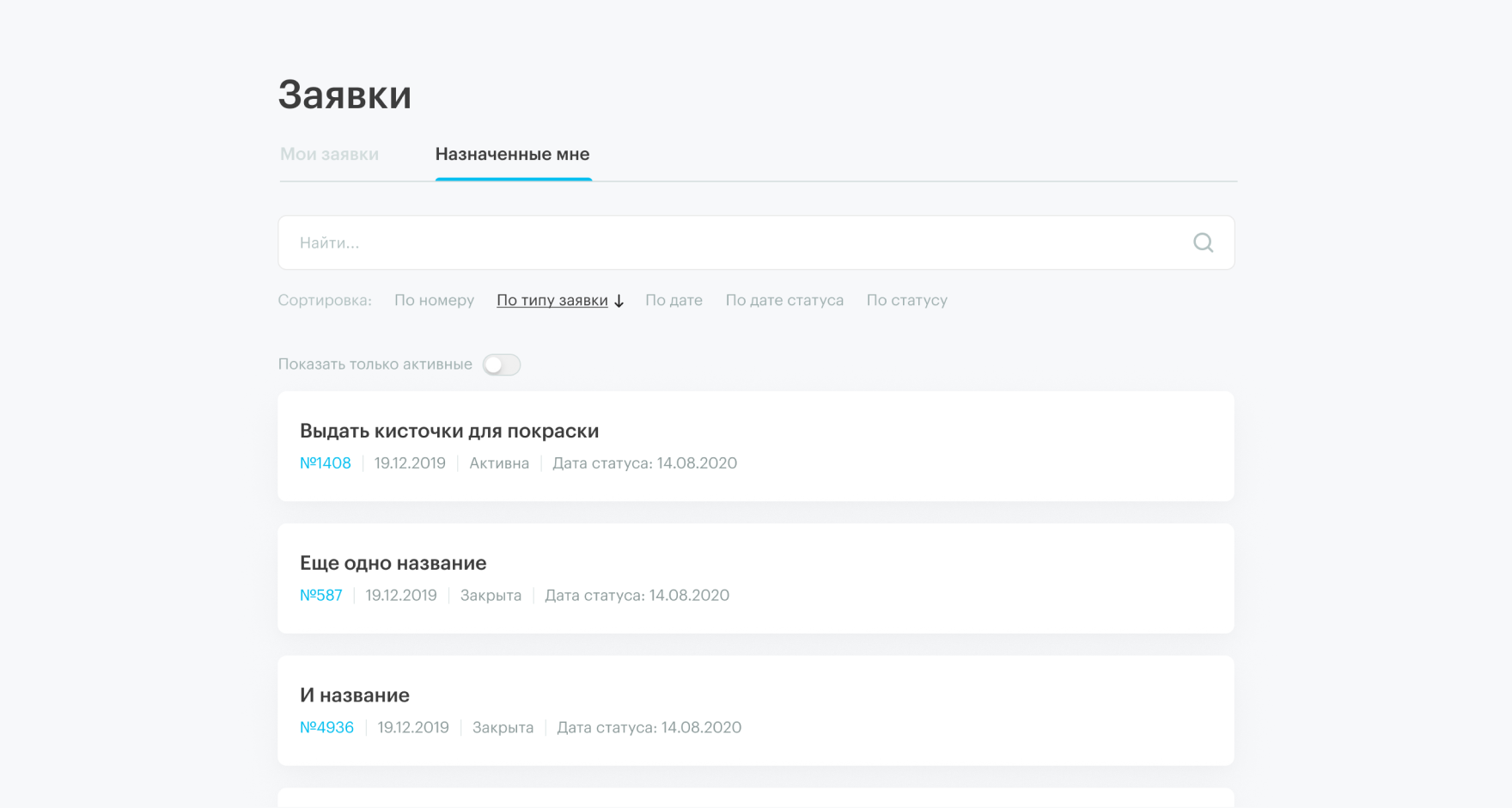Image resolution: width=1512 pixels, height=808 pixels.
Task: Click the Показать только активные label
Action: [375, 364]
